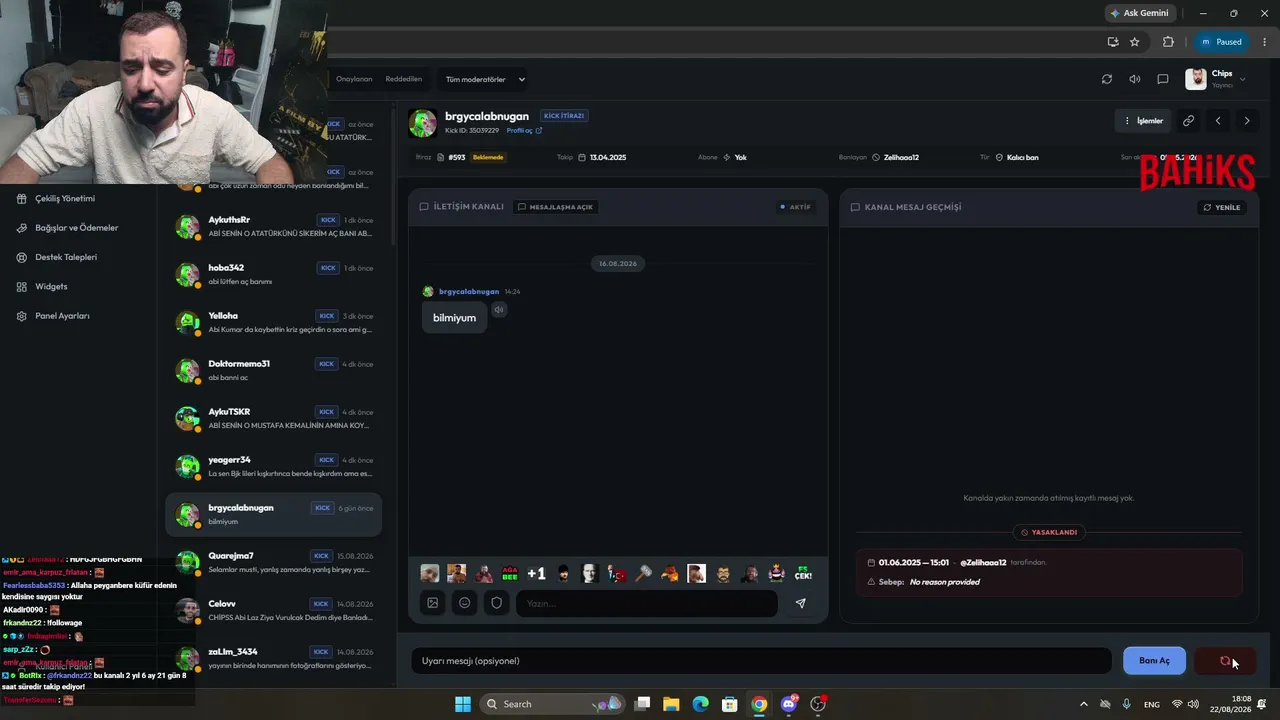
Task: Click the Banı Aç unban button
Action: pyautogui.click(x=1154, y=661)
